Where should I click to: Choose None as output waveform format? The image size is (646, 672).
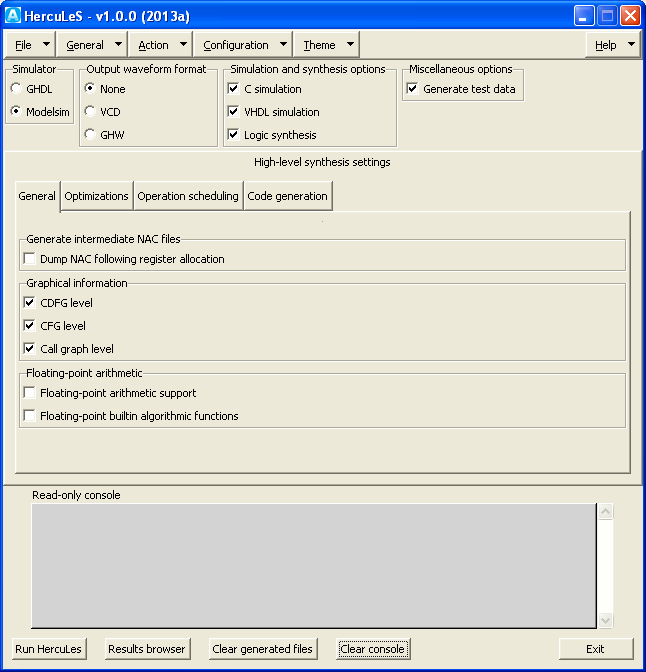(x=90, y=89)
